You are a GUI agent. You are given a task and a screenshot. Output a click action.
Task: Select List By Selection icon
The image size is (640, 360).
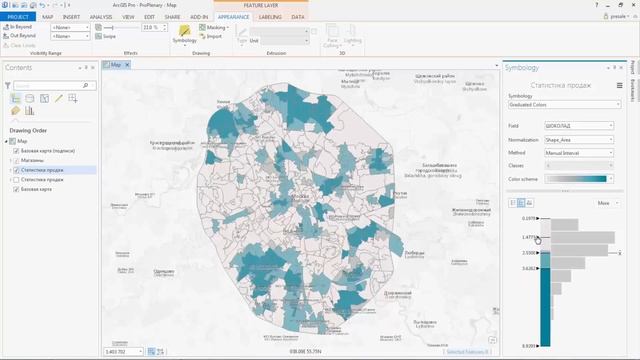44,98
